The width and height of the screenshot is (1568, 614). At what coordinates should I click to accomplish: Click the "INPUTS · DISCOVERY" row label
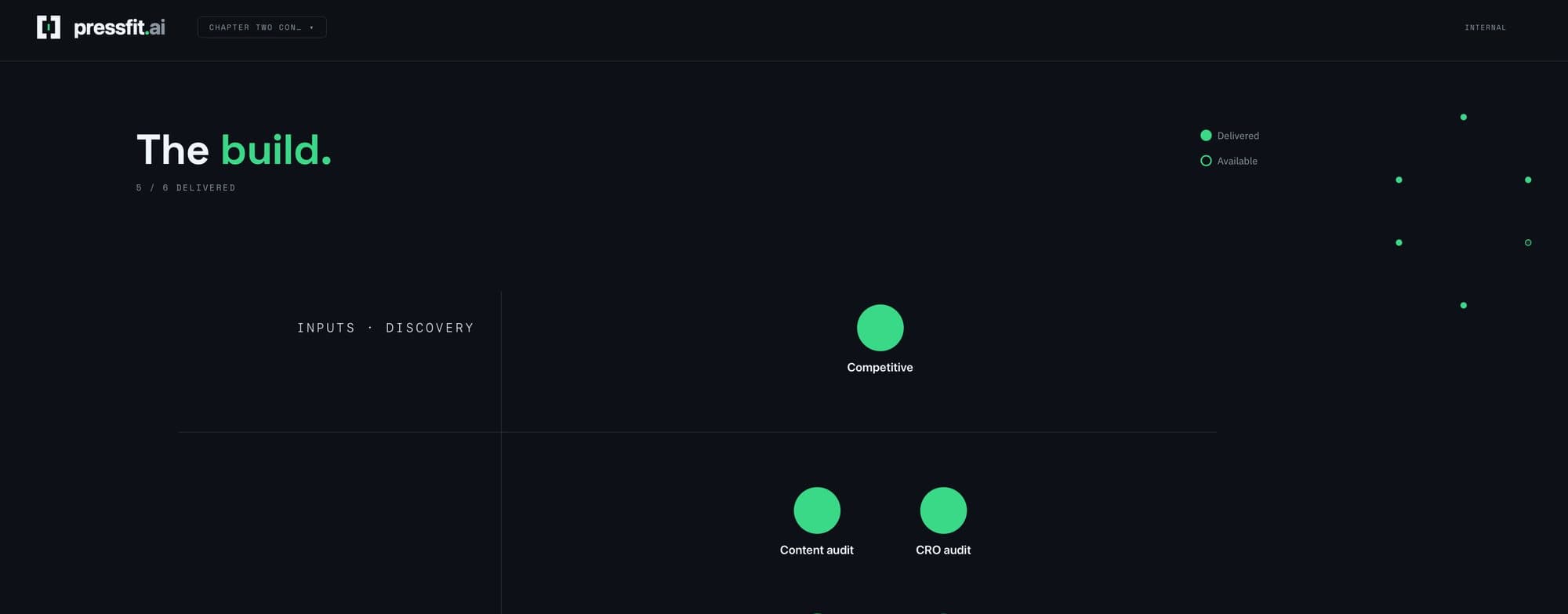pyautogui.click(x=386, y=328)
